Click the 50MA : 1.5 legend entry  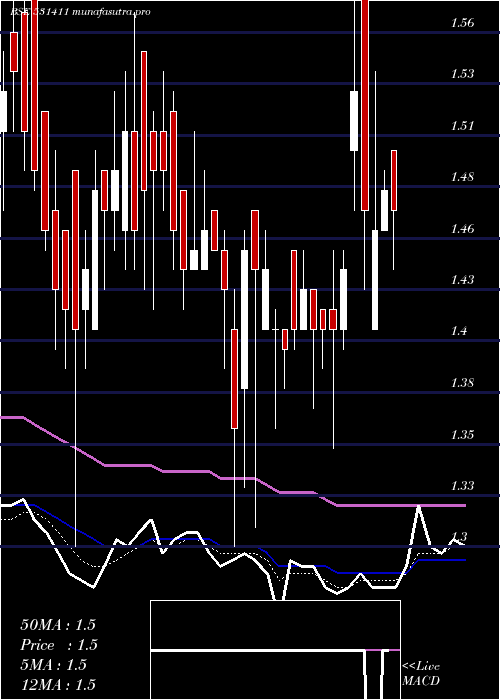coord(58,625)
